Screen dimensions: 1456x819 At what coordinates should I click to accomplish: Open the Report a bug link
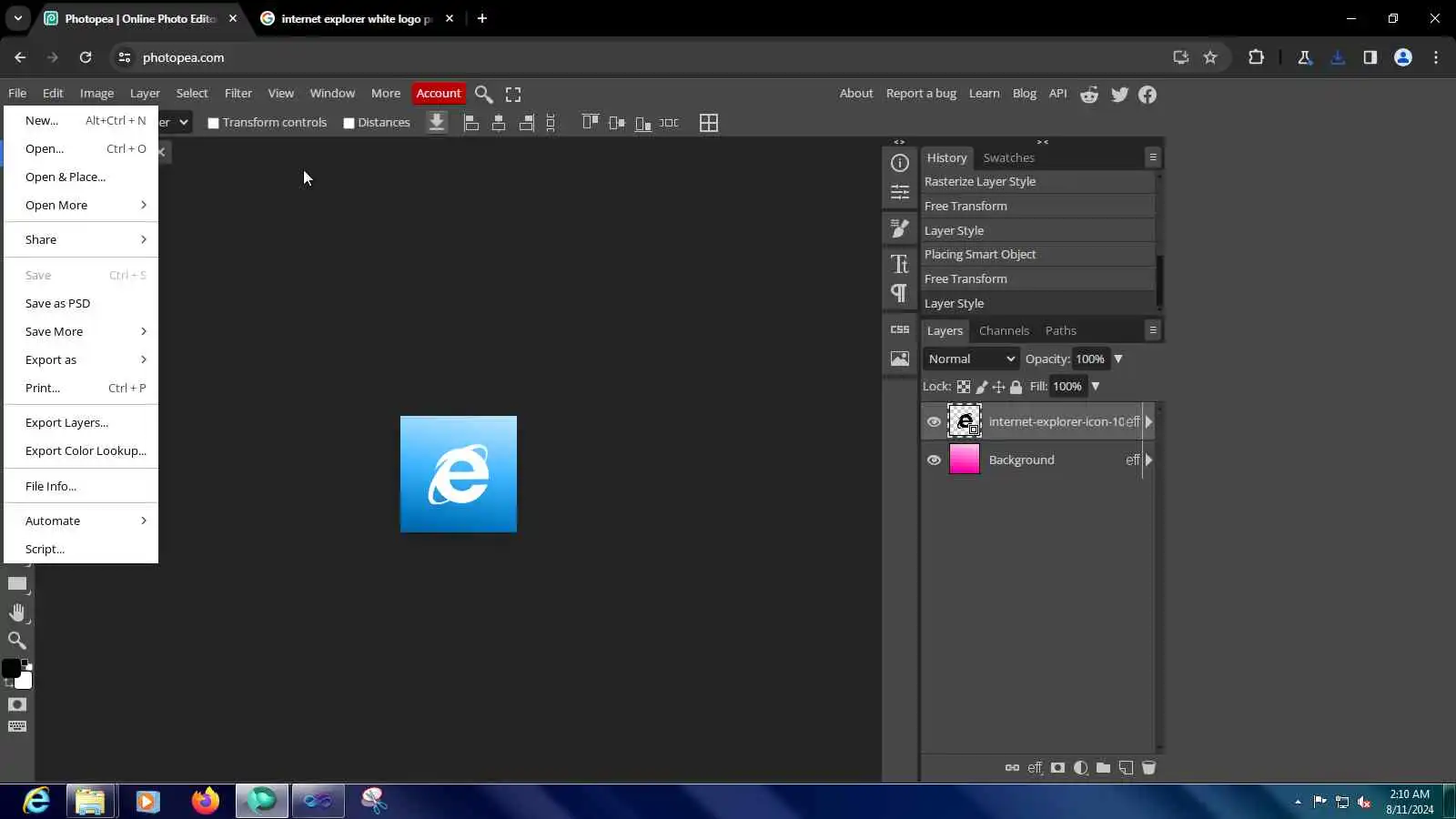(921, 94)
